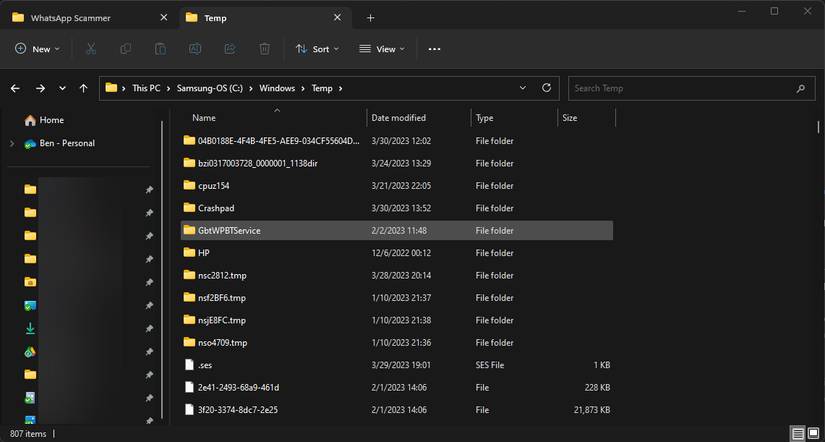This screenshot has width=825, height=442.
Task: Sort by Date modified column header
Action: point(399,118)
